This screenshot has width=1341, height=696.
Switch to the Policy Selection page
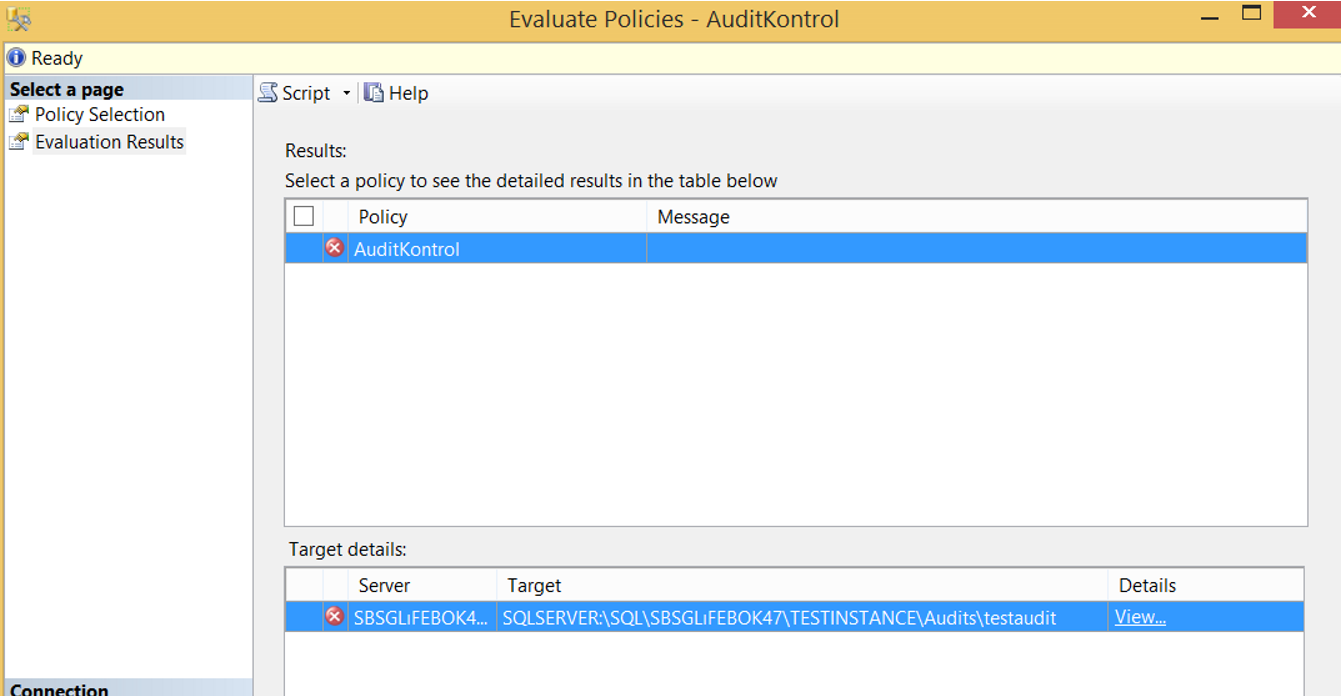click(99, 115)
